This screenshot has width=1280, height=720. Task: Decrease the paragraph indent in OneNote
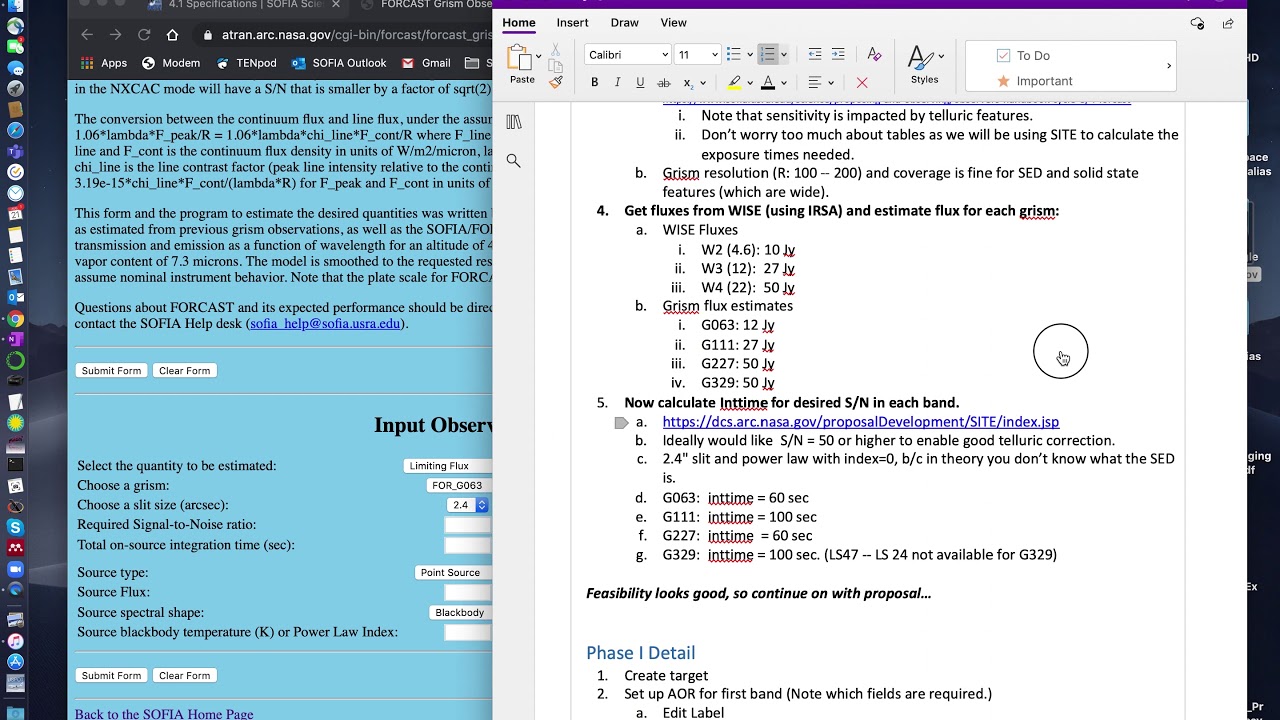click(x=815, y=54)
